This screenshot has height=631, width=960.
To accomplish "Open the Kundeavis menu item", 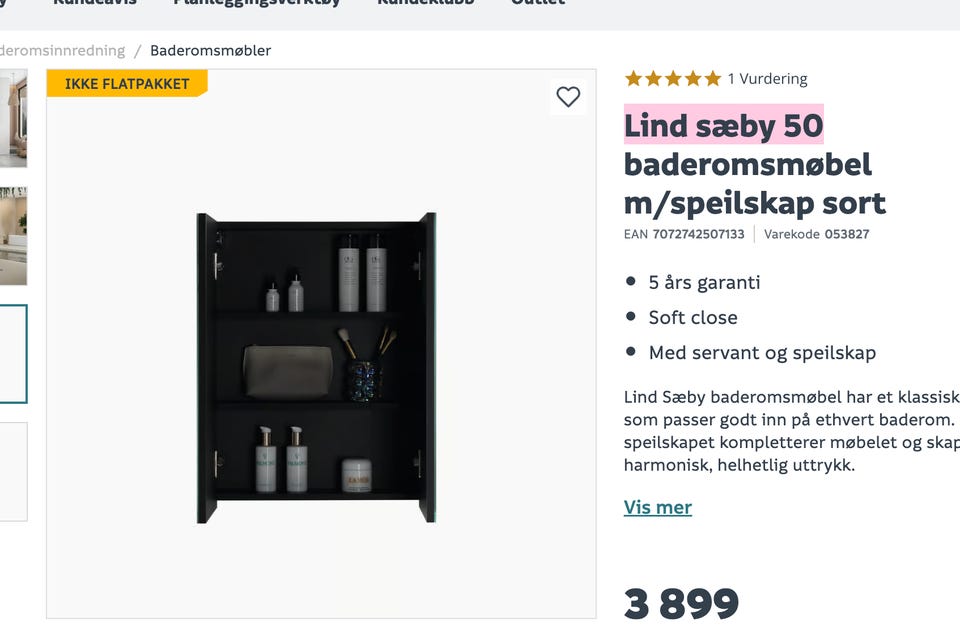I will 94,3.
